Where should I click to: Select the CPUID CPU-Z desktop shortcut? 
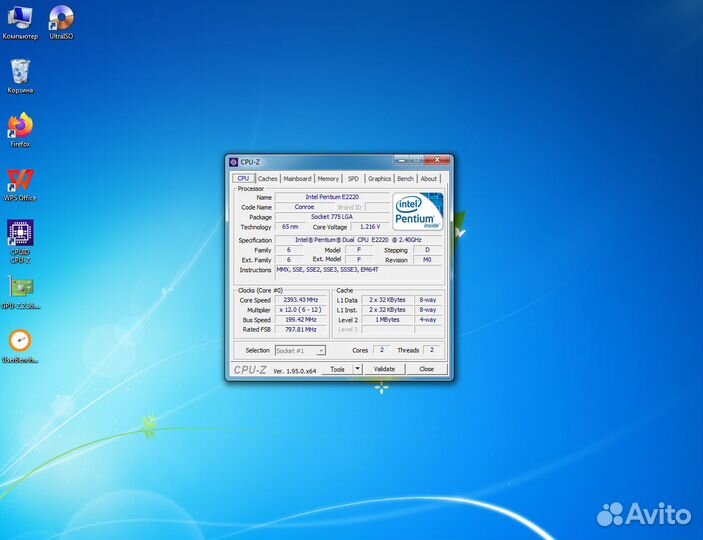(x=20, y=241)
